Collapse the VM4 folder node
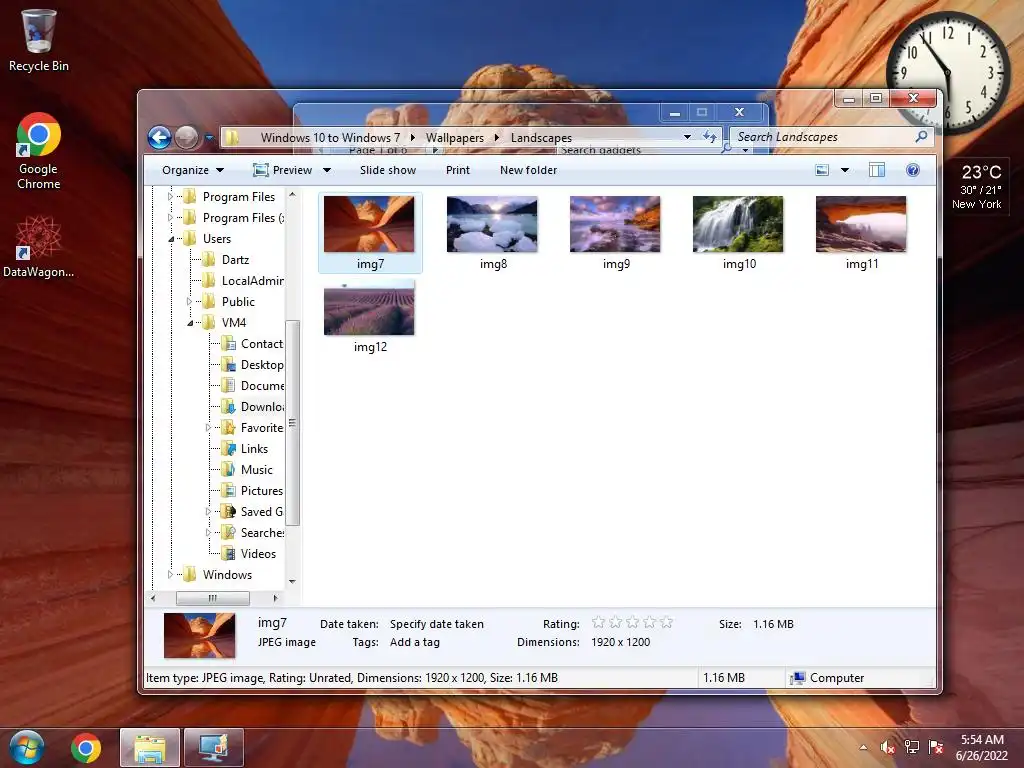Viewport: 1024px width, 768px height. click(x=190, y=323)
